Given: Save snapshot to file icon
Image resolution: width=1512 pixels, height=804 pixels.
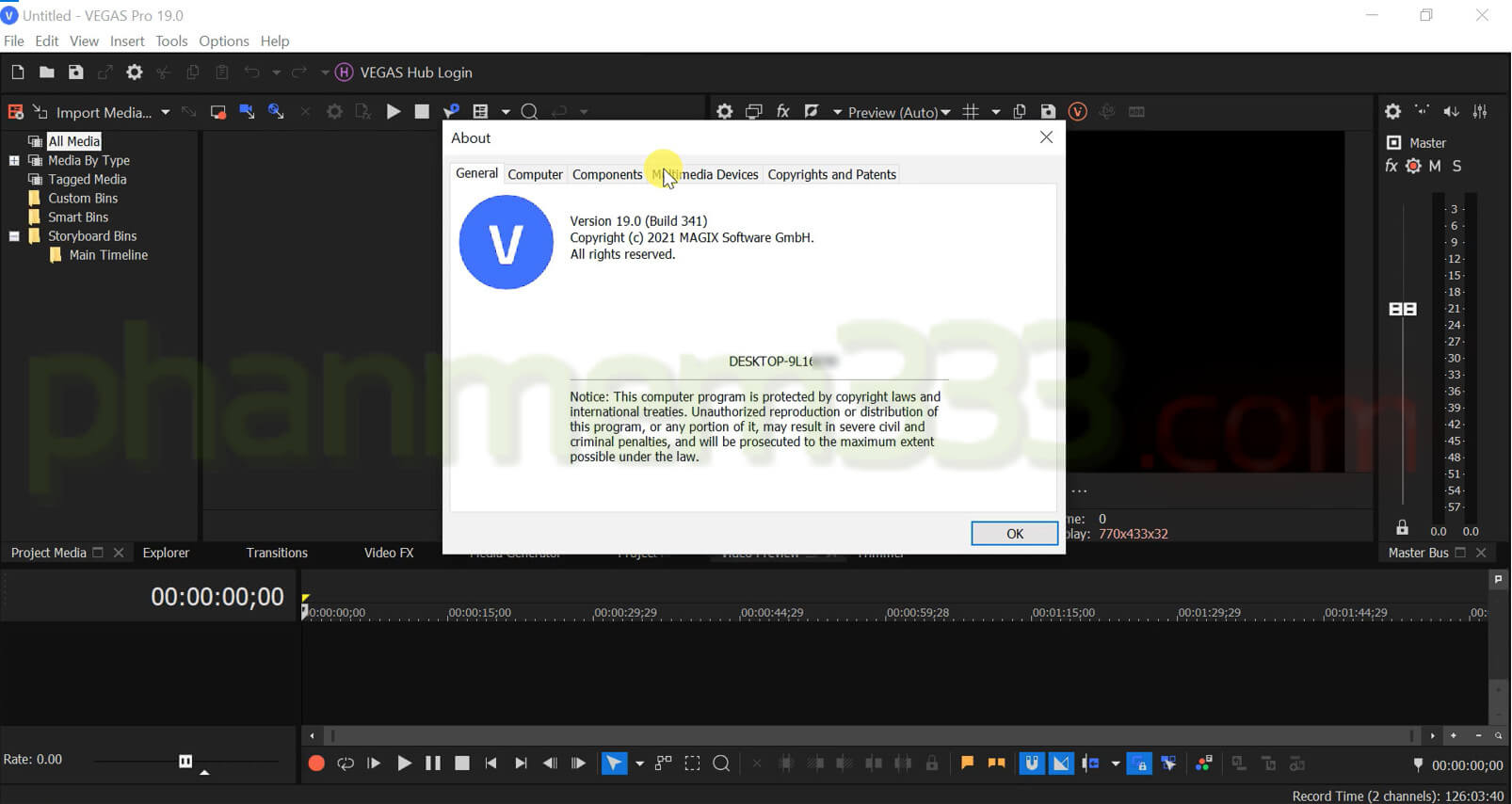Looking at the screenshot, I should click(x=1048, y=112).
